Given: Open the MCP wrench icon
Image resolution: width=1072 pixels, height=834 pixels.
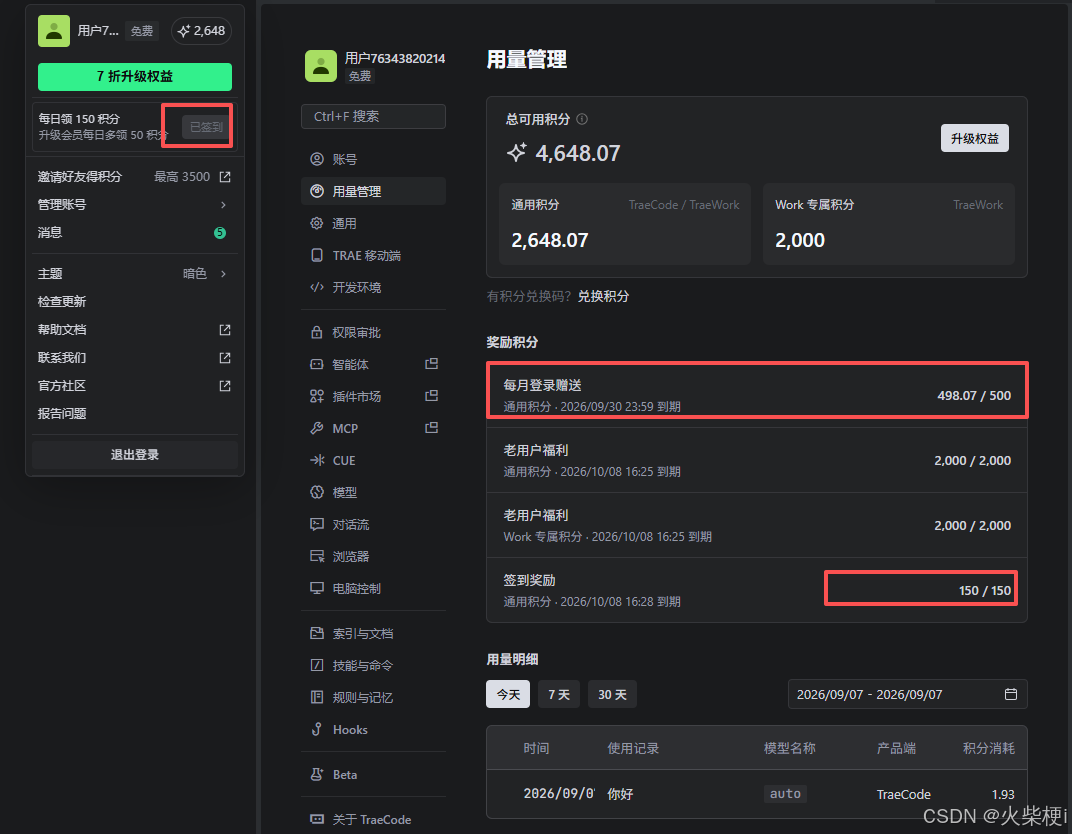Looking at the screenshot, I should tap(317, 428).
